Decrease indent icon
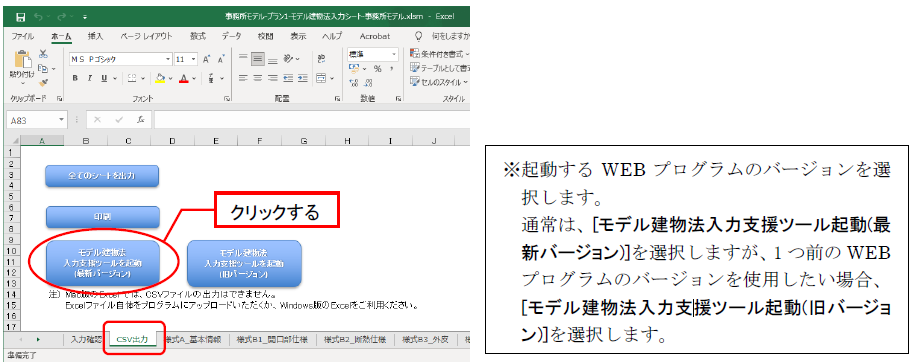Screen dimensions: 915x364 [288, 78]
